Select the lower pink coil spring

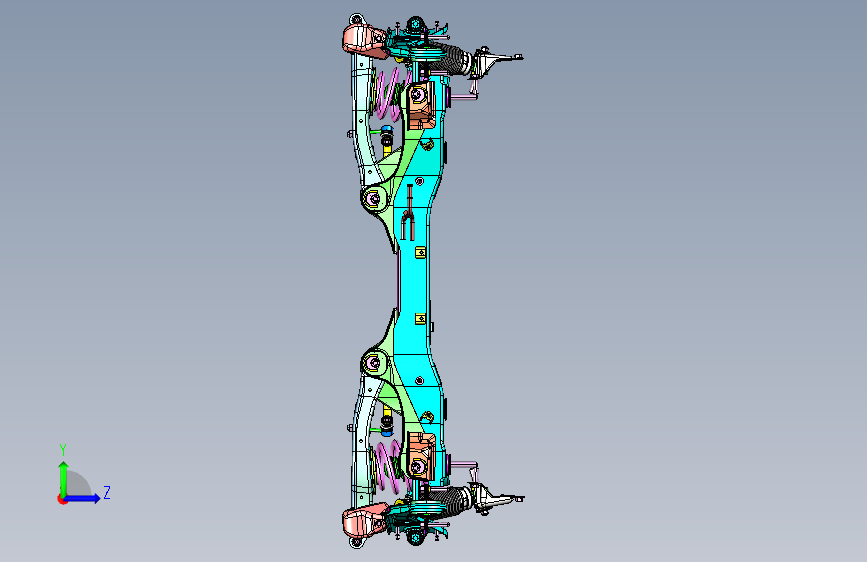[390, 467]
